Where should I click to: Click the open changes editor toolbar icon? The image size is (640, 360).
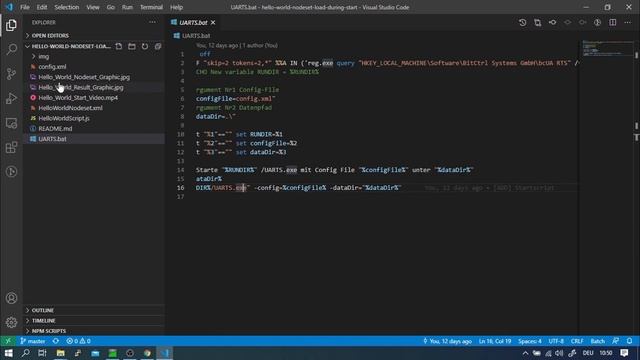point(538,22)
